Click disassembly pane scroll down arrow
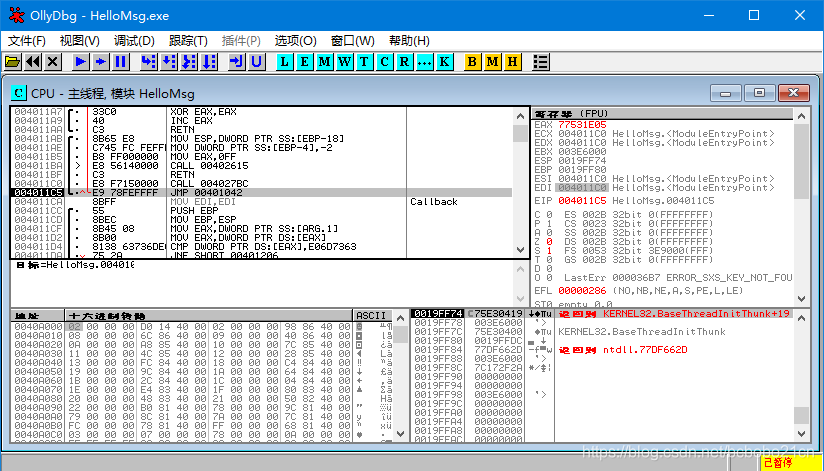Viewport: 824px width, 471px height. click(520, 250)
